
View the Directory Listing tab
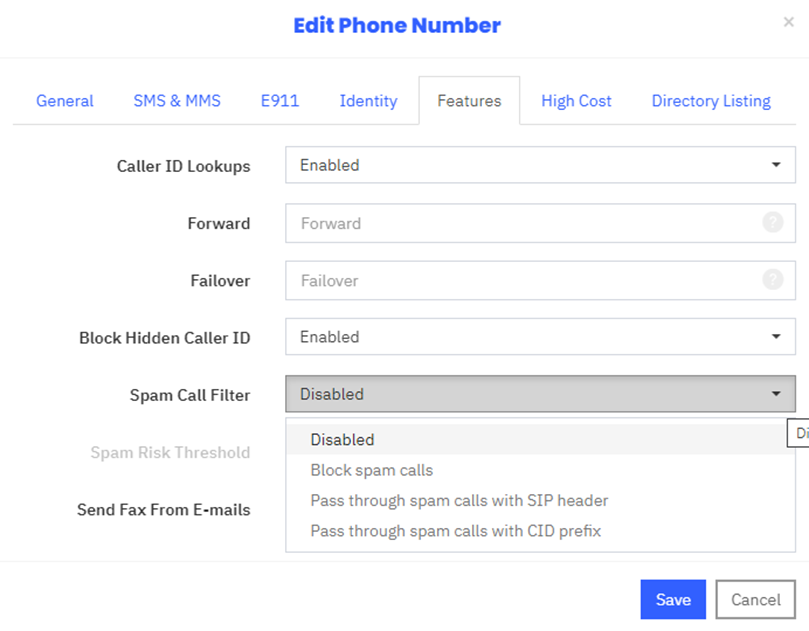click(711, 101)
